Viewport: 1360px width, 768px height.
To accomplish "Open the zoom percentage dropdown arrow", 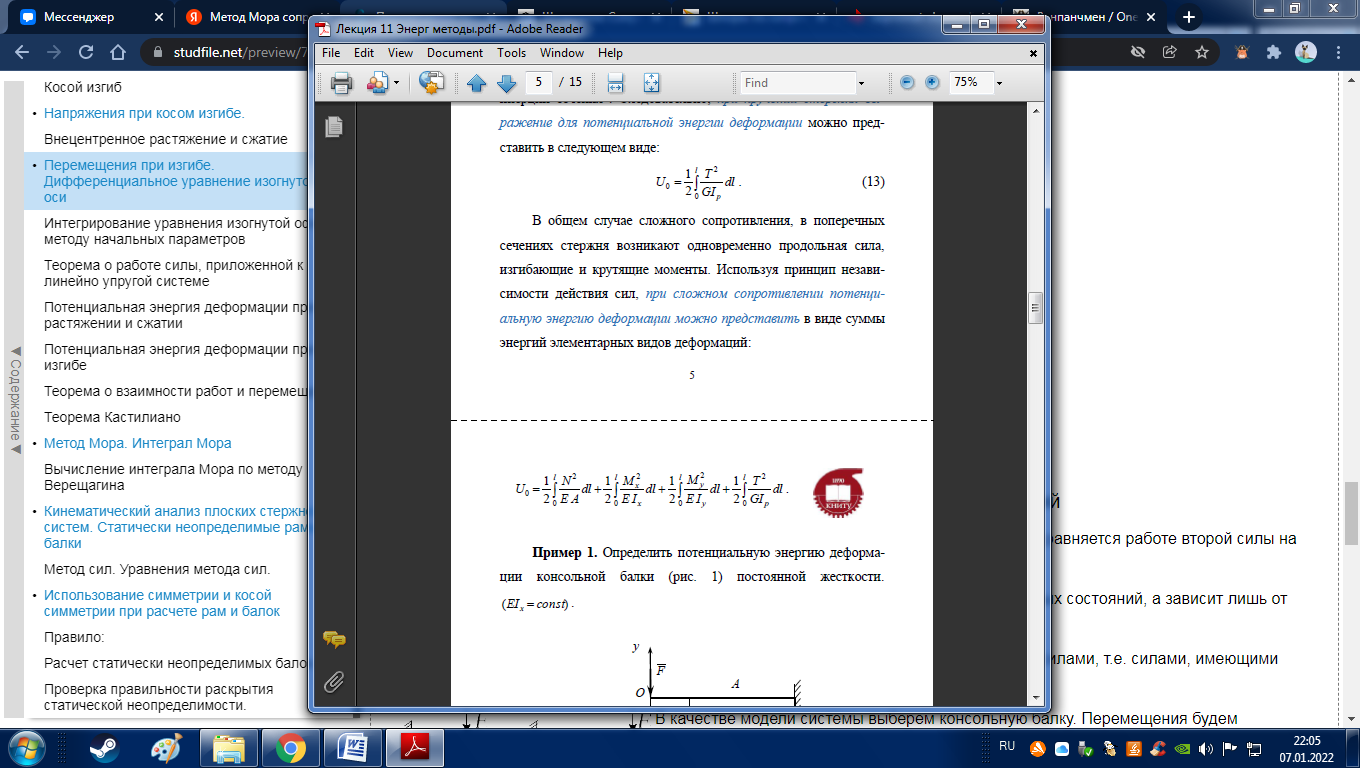I will click(x=998, y=82).
